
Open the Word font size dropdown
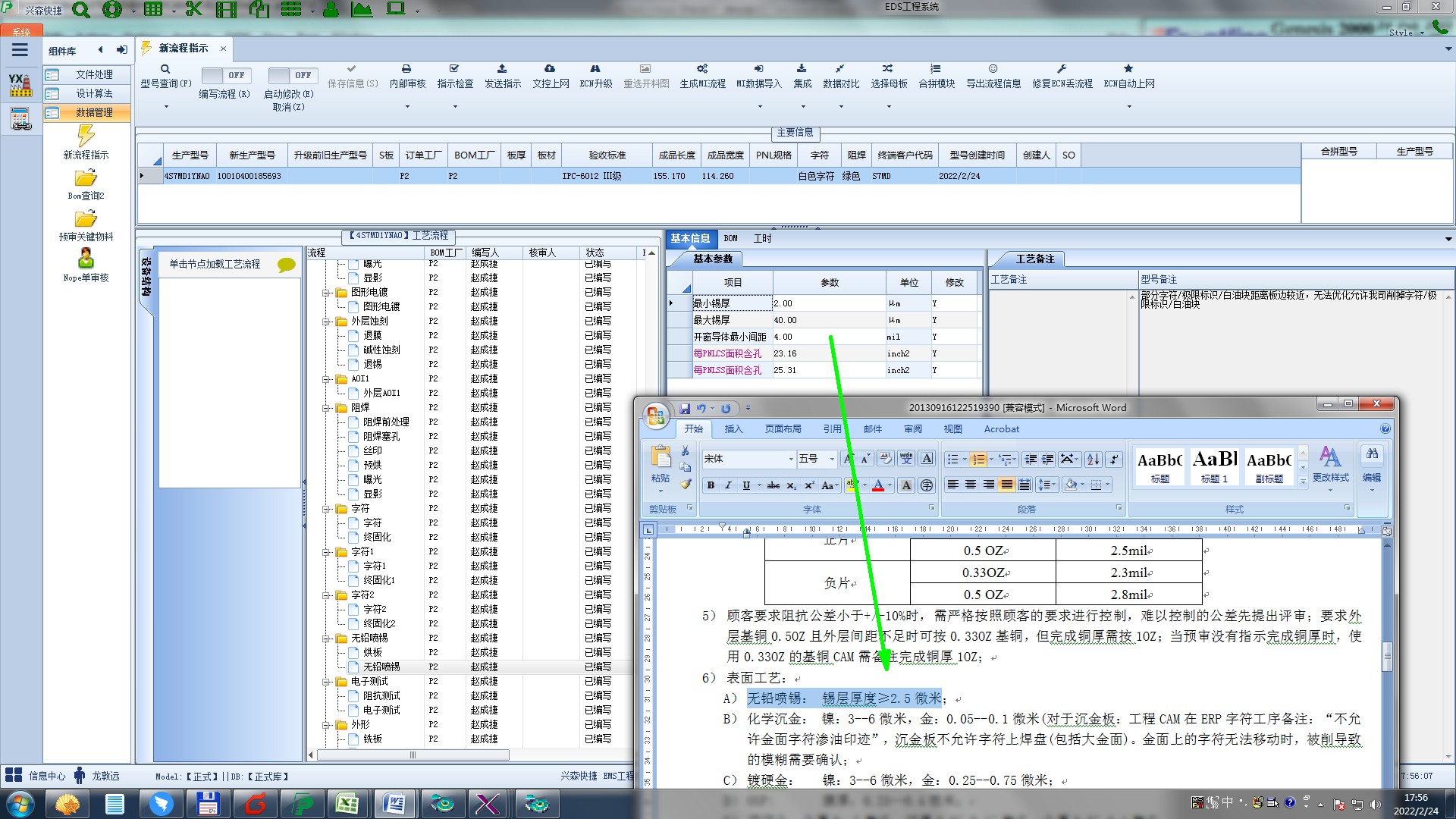[832, 459]
